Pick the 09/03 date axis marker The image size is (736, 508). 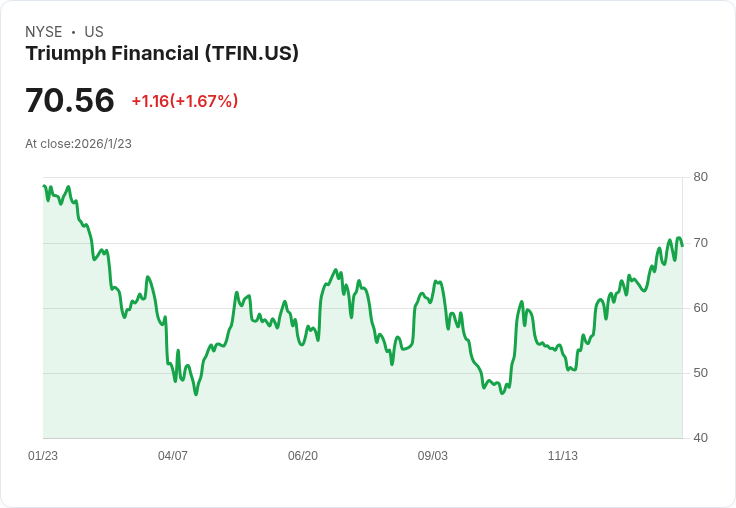433,456
